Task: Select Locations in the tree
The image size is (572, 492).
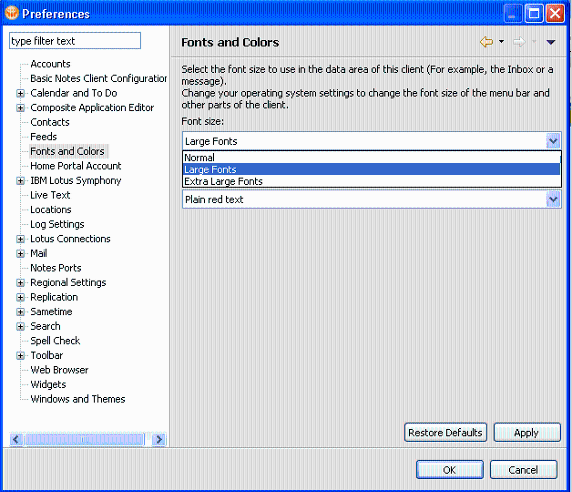Action: click(x=51, y=210)
